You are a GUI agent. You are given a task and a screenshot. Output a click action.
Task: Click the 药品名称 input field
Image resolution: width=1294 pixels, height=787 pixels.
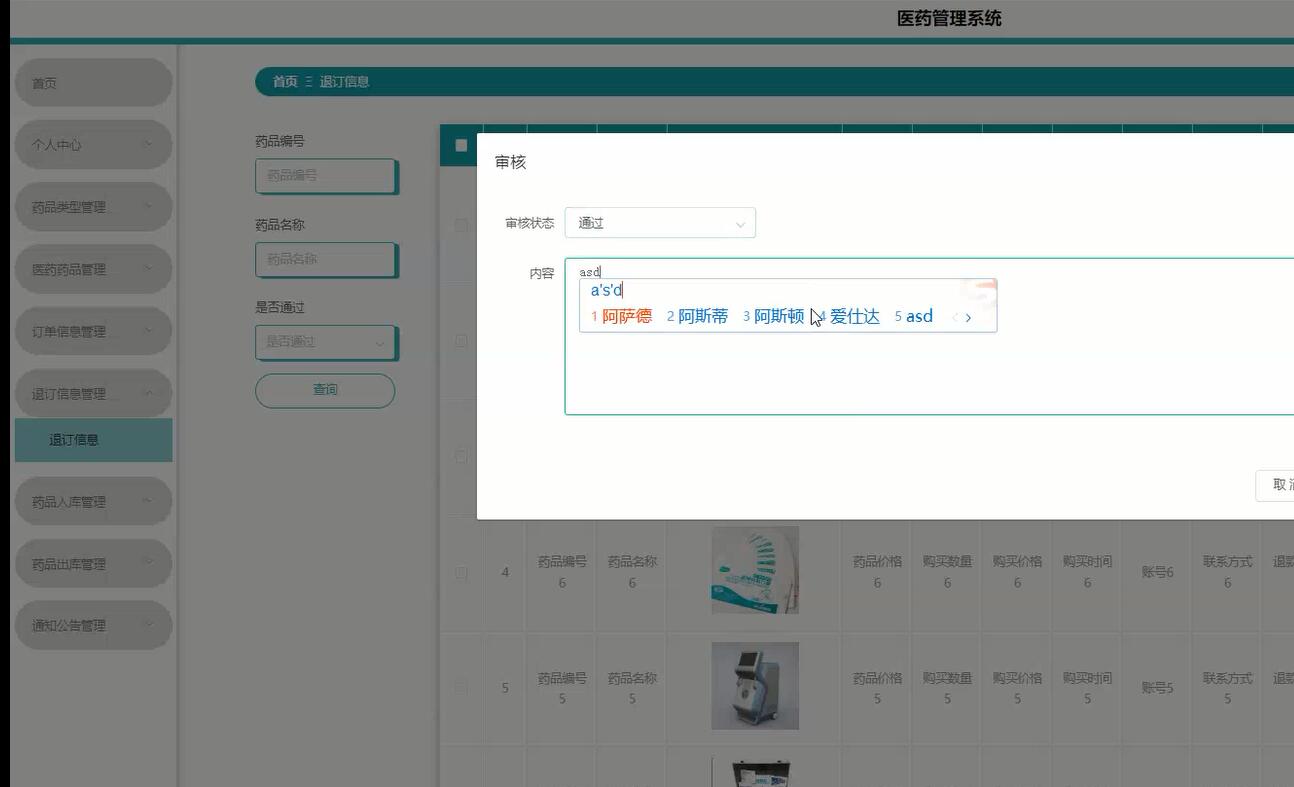325,259
